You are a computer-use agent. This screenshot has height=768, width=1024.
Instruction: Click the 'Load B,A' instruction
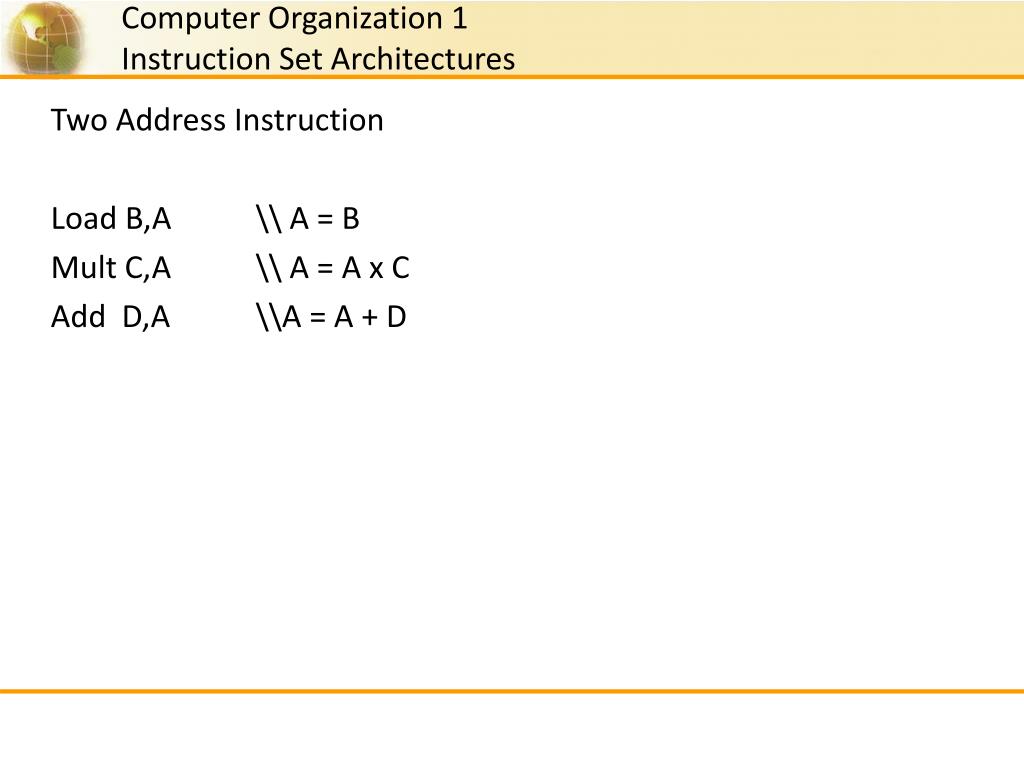coord(111,219)
